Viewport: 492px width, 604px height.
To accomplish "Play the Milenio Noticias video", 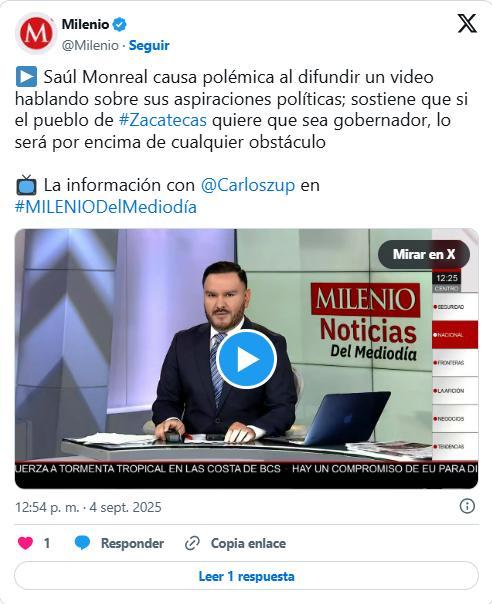I will coord(247,359).
